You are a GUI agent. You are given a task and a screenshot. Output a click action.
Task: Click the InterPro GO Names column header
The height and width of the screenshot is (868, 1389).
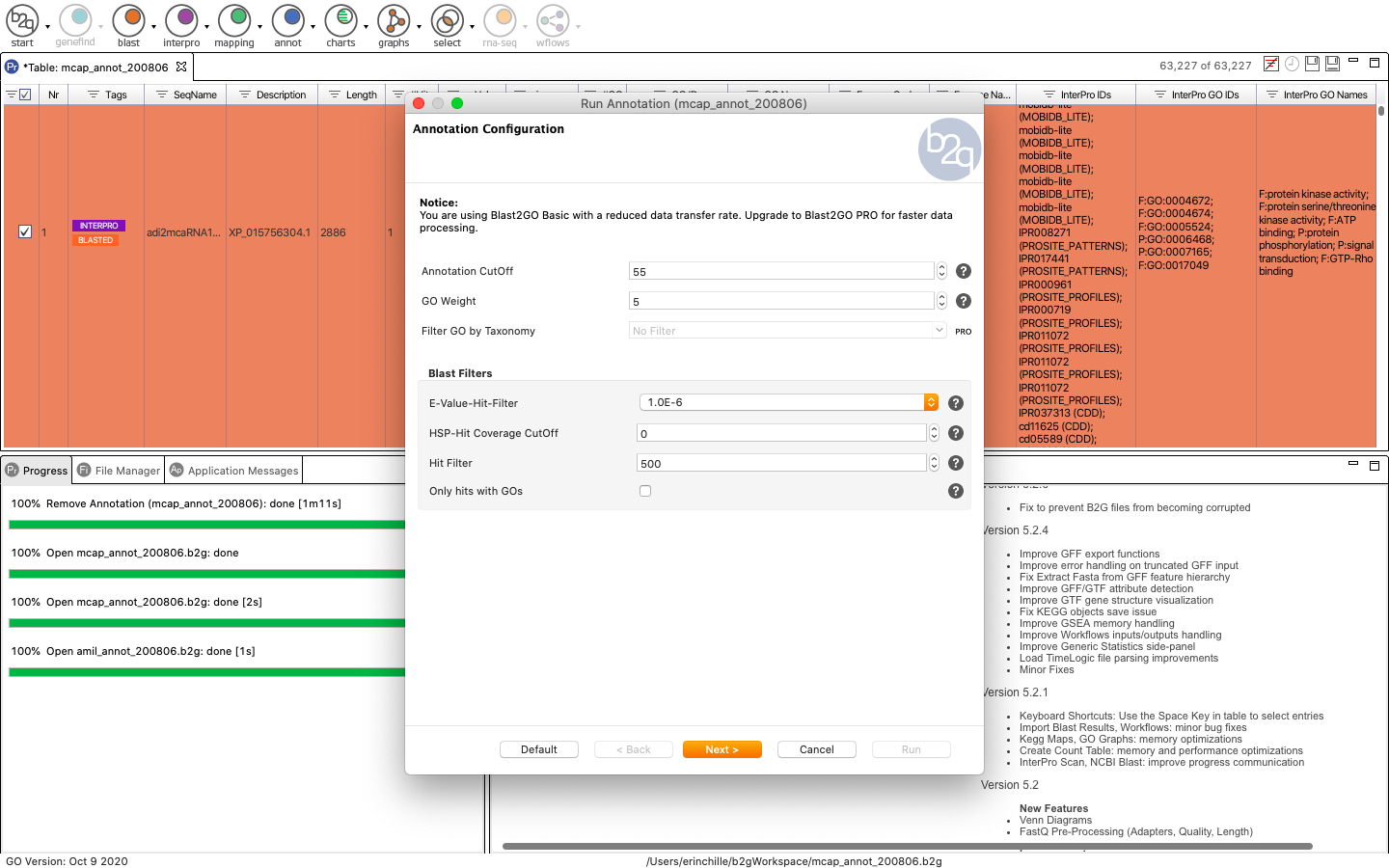click(x=1317, y=95)
